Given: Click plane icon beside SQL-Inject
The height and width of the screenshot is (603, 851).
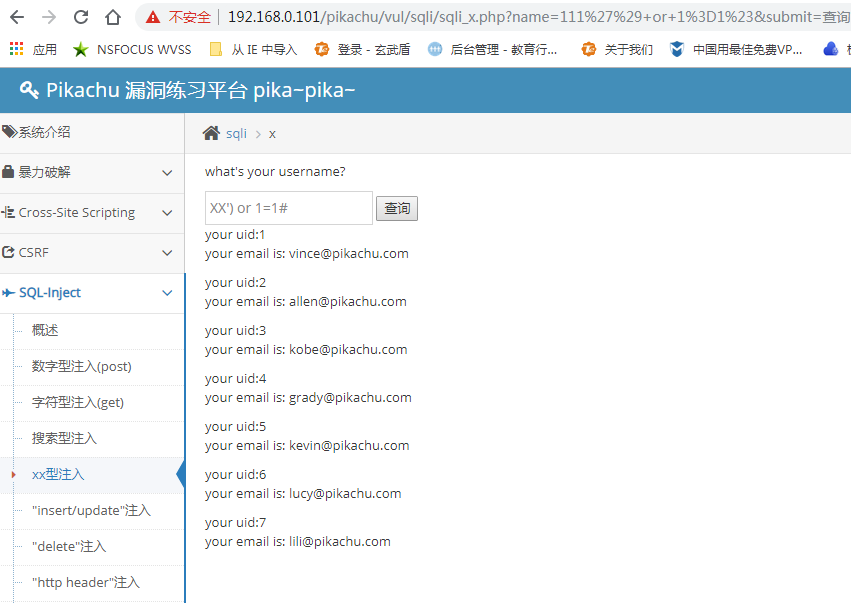Looking at the screenshot, I should 8,293.
